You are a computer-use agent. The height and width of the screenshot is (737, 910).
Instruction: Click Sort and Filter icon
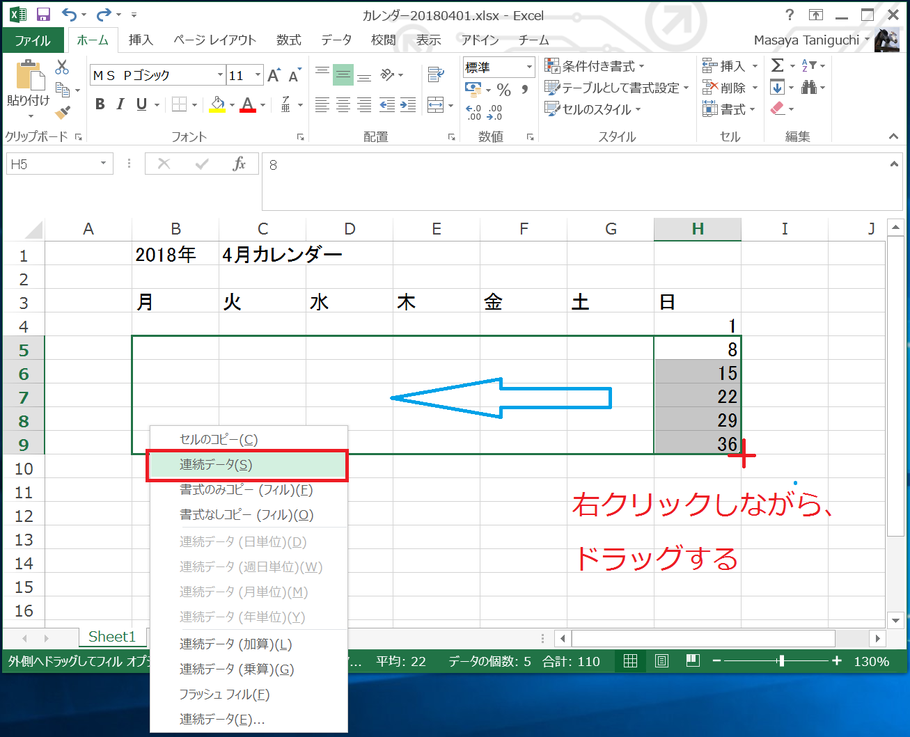(809, 65)
